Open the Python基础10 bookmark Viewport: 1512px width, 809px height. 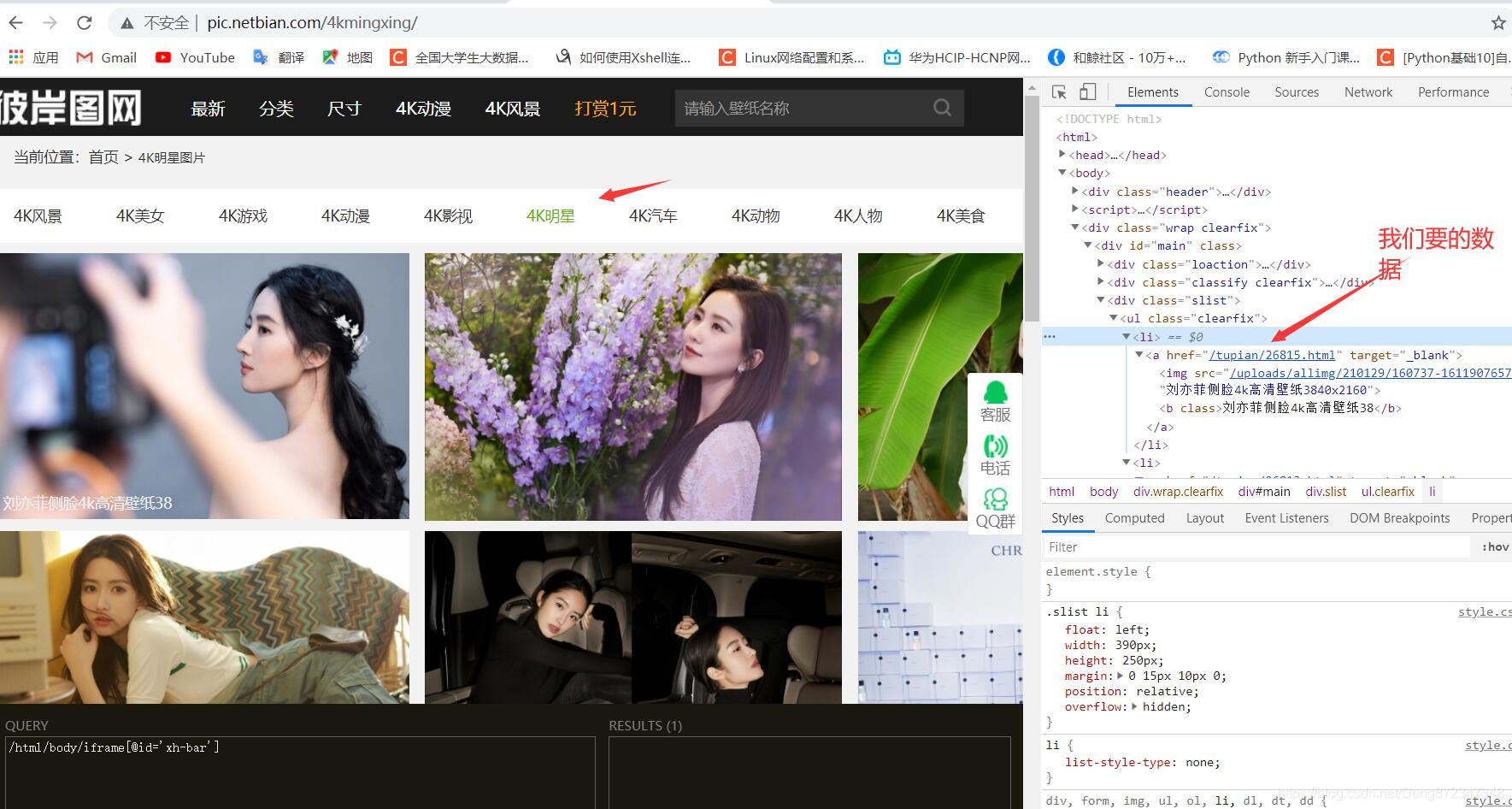point(1444,57)
